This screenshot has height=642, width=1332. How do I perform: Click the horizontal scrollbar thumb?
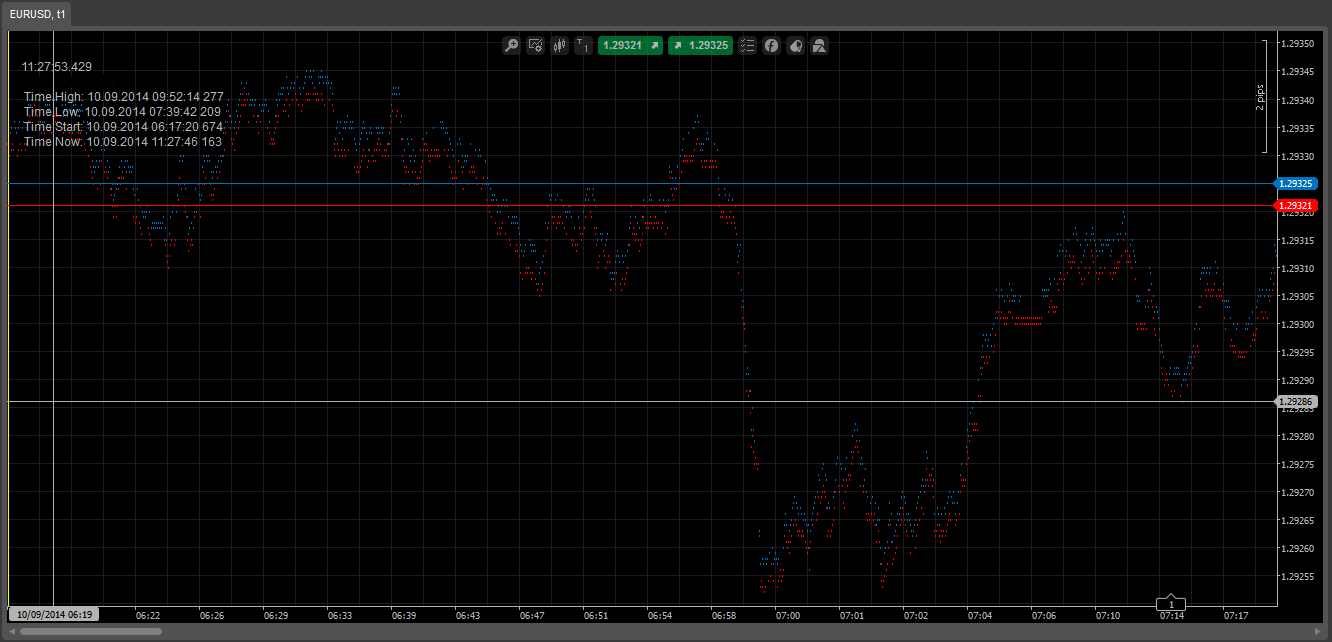[x=90, y=631]
